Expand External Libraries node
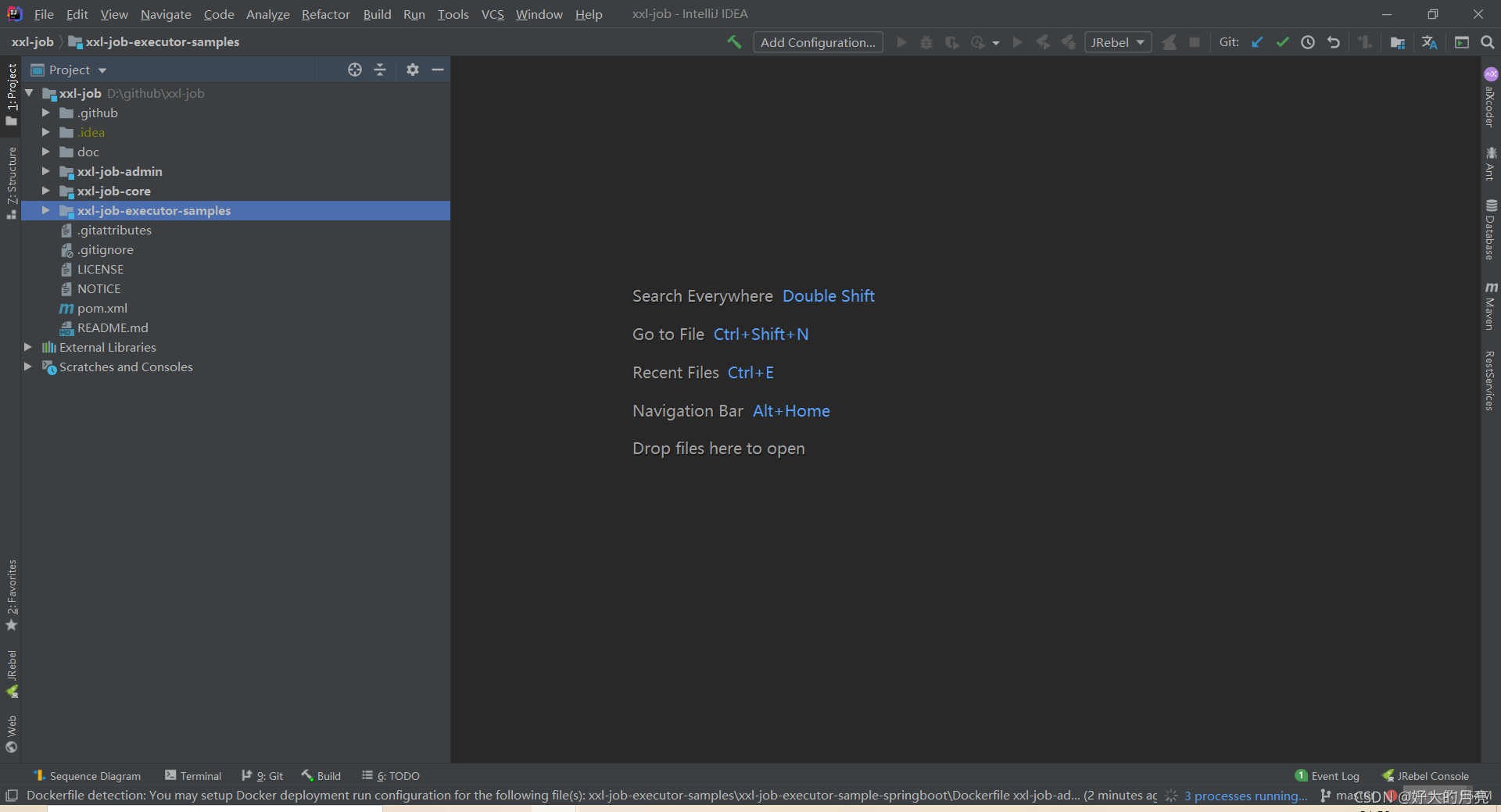Screen dimensions: 1501x812 28,347
